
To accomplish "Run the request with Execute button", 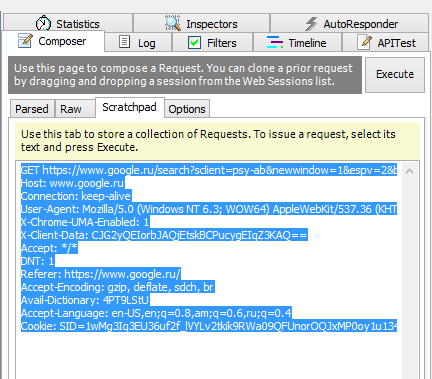I will (395, 74).
